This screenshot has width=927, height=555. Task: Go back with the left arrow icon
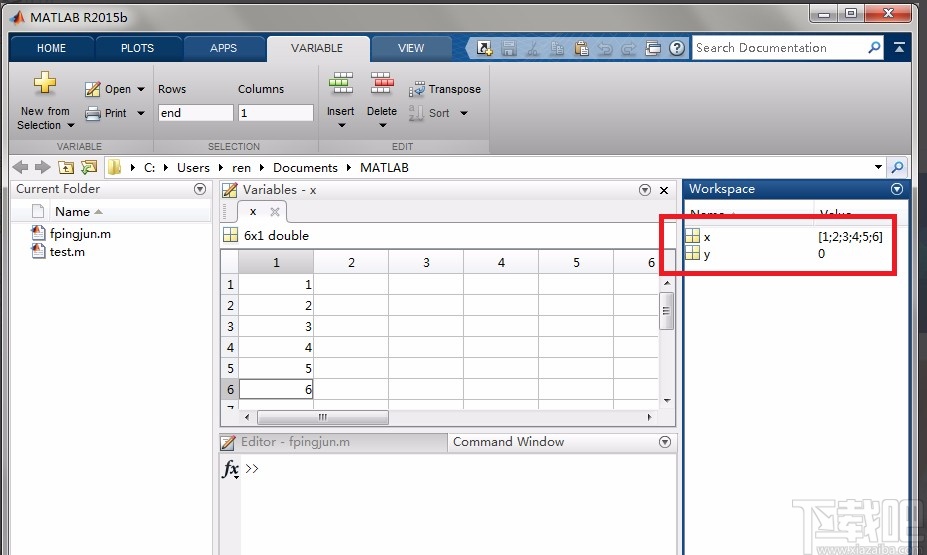(x=20, y=167)
